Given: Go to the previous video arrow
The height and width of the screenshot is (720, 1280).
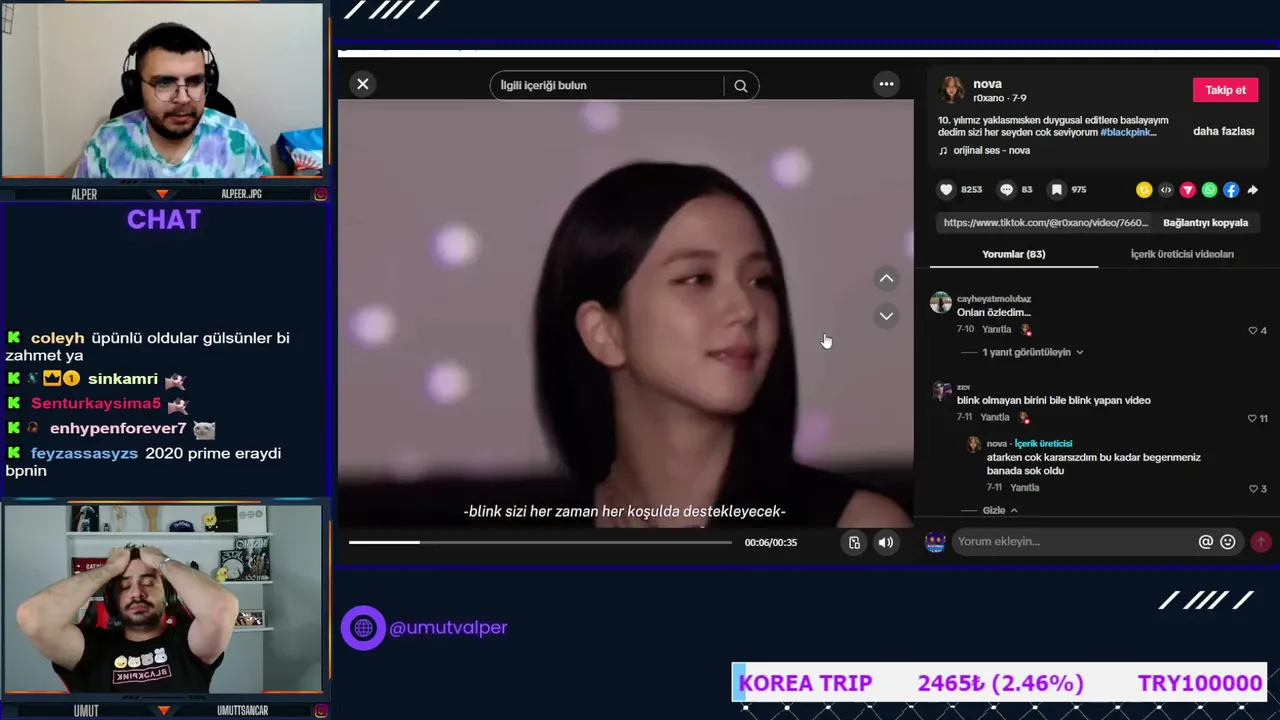Looking at the screenshot, I should pyautogui.click(x=886, y=279).
